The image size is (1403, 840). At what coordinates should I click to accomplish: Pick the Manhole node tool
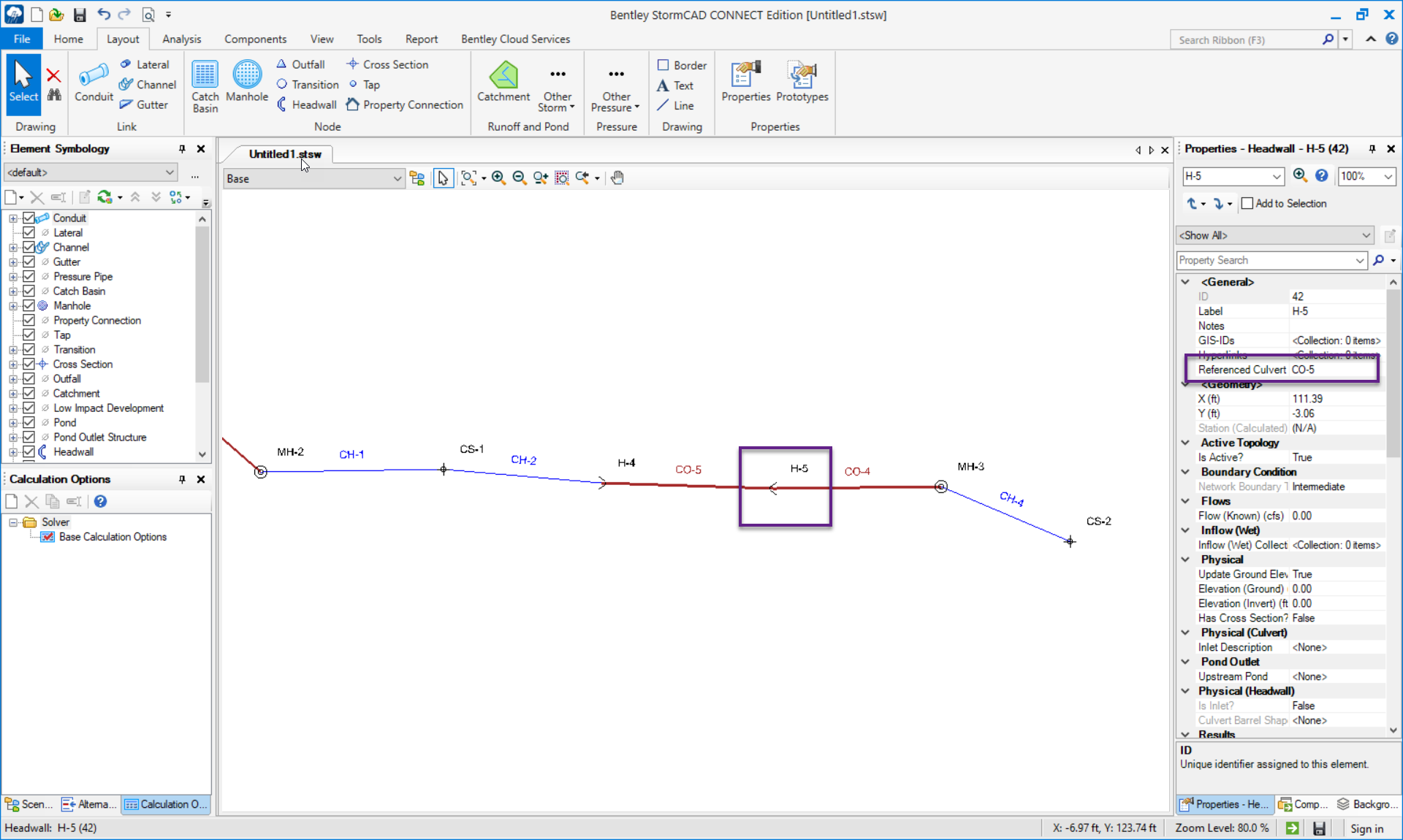tap(247, 82)
